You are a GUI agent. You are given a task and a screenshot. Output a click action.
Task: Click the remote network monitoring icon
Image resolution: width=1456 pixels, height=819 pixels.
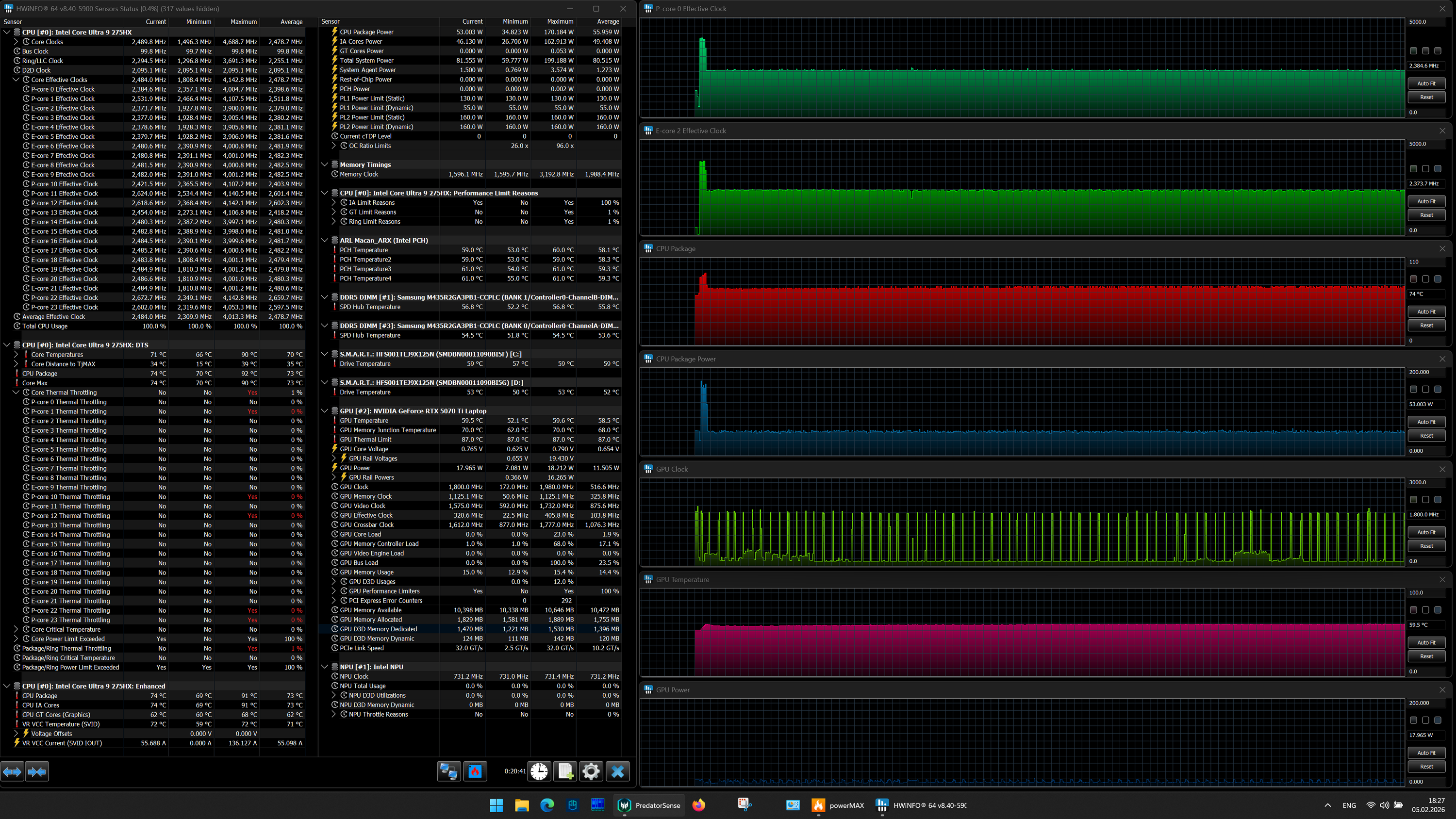[x=449, y=771]
